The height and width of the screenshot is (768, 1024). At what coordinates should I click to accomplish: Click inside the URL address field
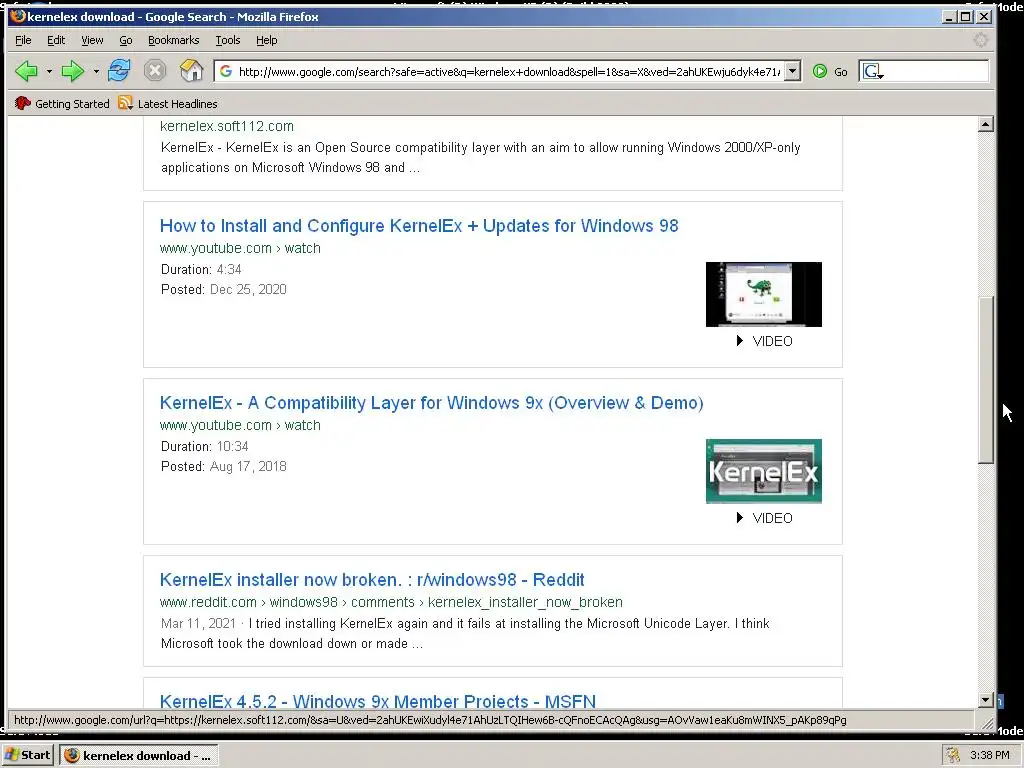pos(509,72)
